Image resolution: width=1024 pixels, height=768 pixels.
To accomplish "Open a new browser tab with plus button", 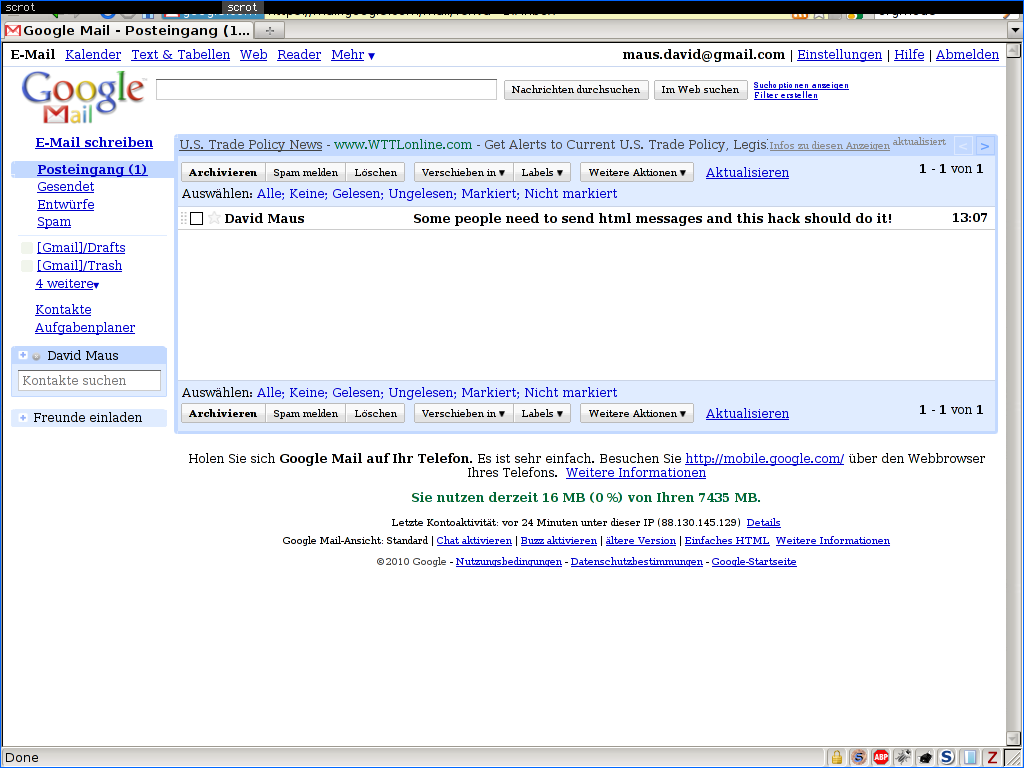I will pos(270,31).
